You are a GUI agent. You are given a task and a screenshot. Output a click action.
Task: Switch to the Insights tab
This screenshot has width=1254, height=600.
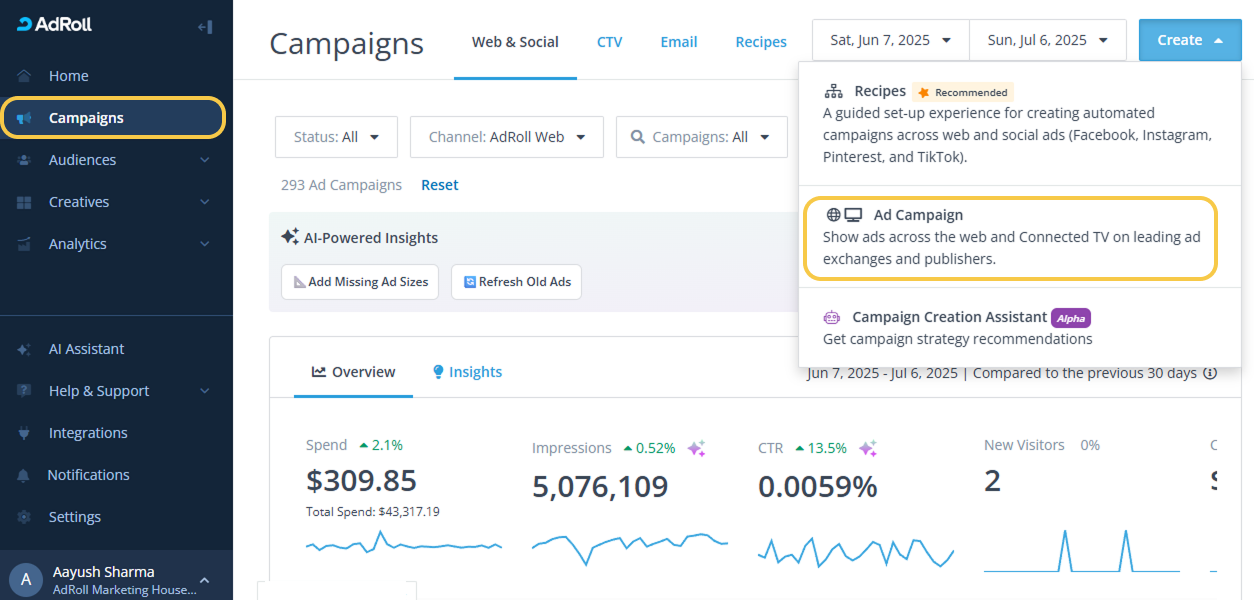coord(467,372)
